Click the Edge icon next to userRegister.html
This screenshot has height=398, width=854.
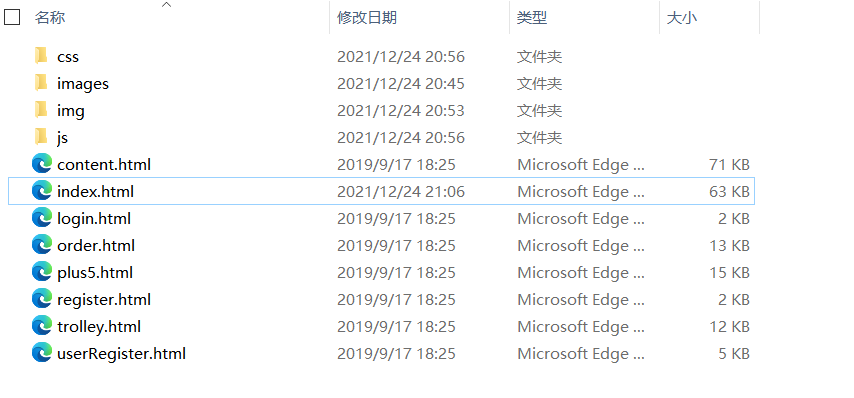tap(42, 353)
